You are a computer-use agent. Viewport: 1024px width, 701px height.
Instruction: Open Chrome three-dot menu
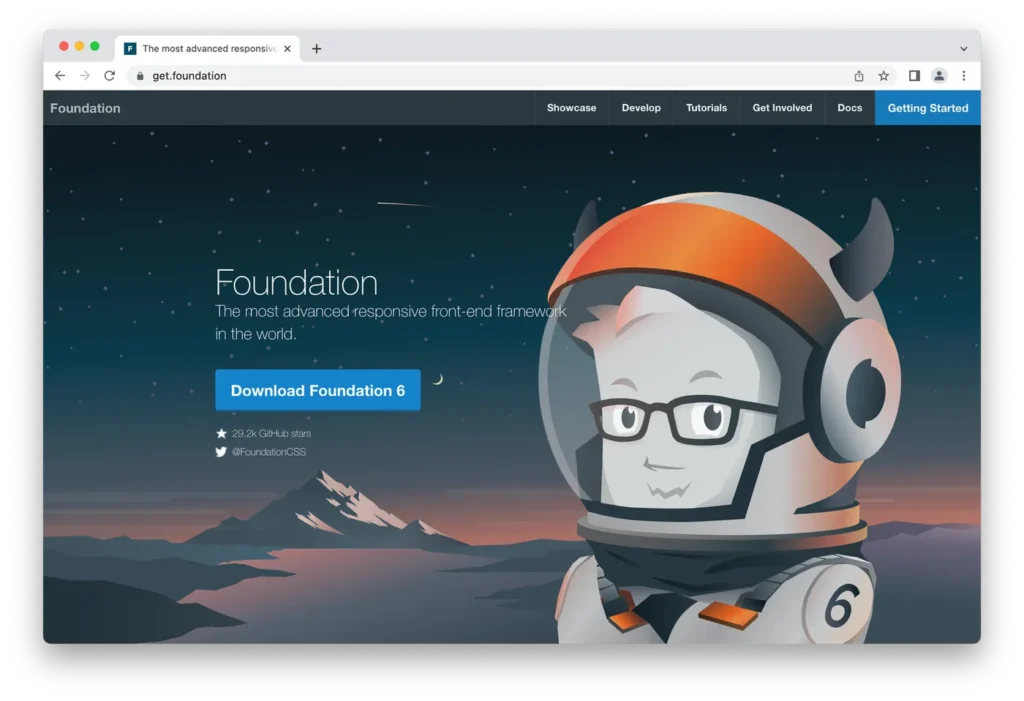964,76
